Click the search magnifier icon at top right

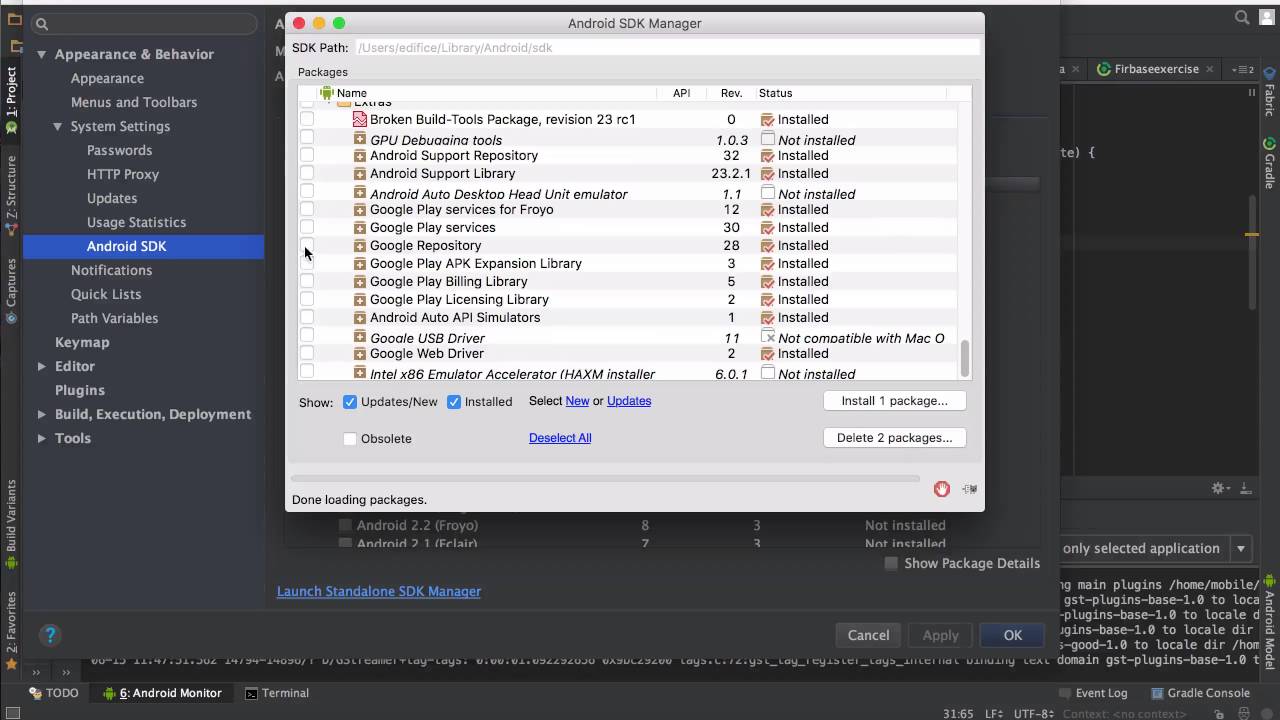1242,17
